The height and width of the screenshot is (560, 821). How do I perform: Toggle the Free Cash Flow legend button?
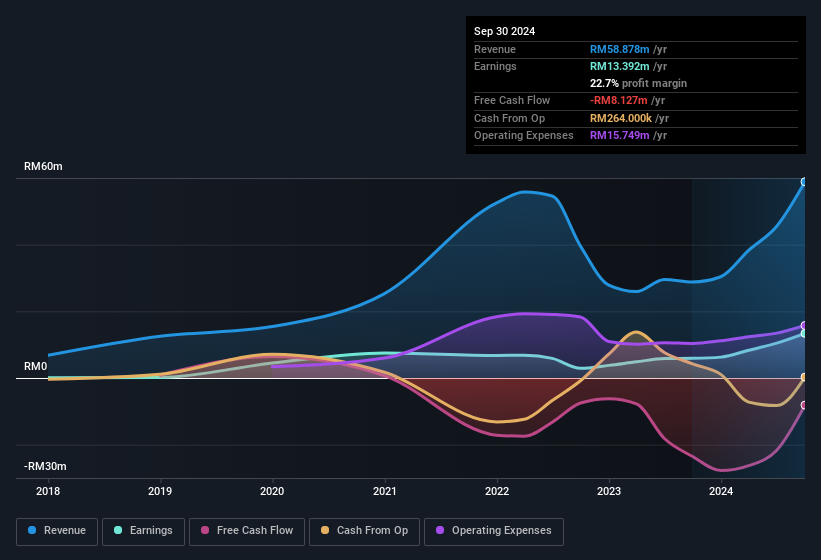click(247, 531)
